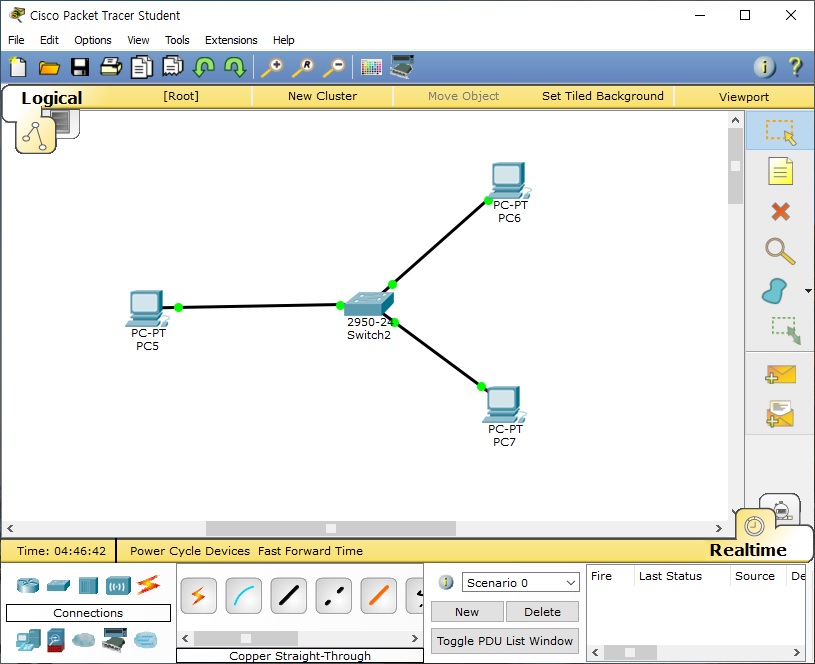Screen dimensions: 815x664
Task: Zoom out with minus magnifier
Action: coord(334,68)
